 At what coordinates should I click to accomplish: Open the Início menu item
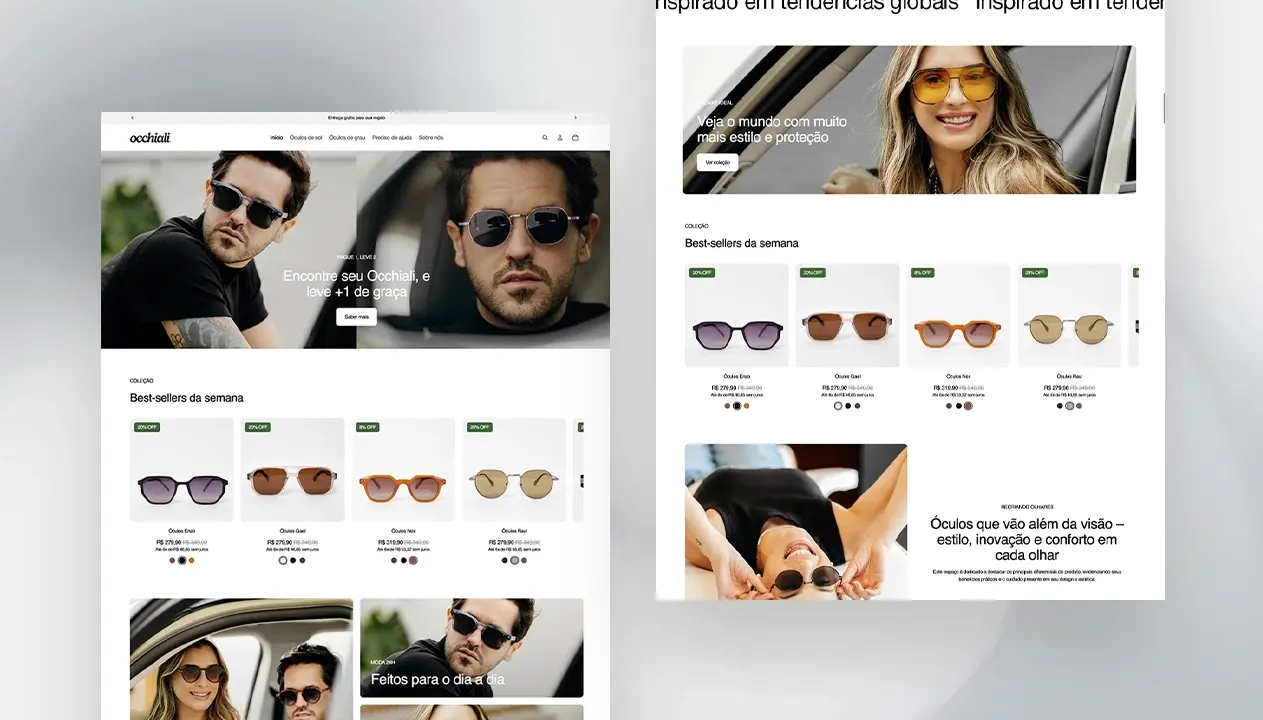pyautogui.click(x=277, y=137)
